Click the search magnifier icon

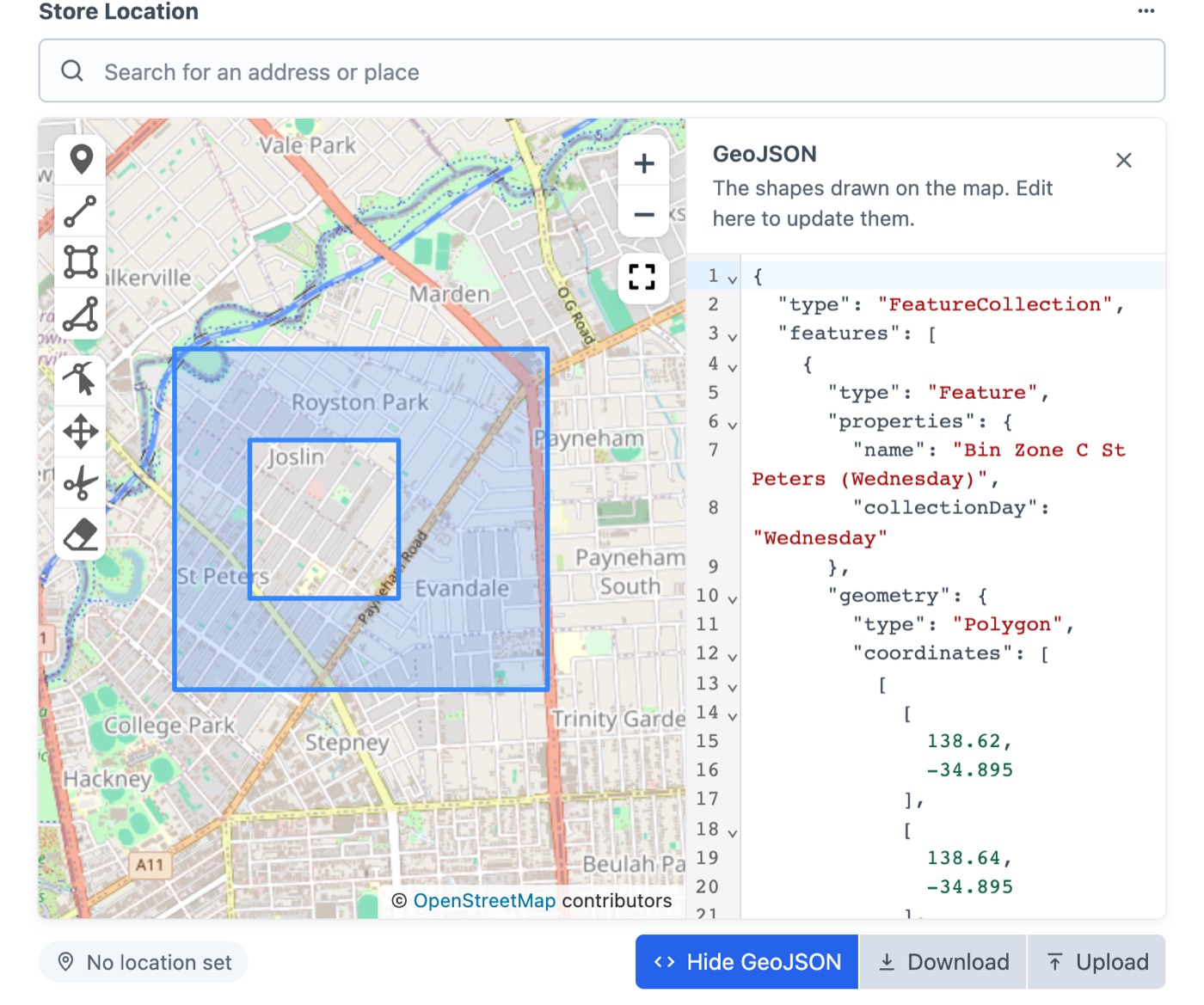pyautogui.click(x=72, y=71)
